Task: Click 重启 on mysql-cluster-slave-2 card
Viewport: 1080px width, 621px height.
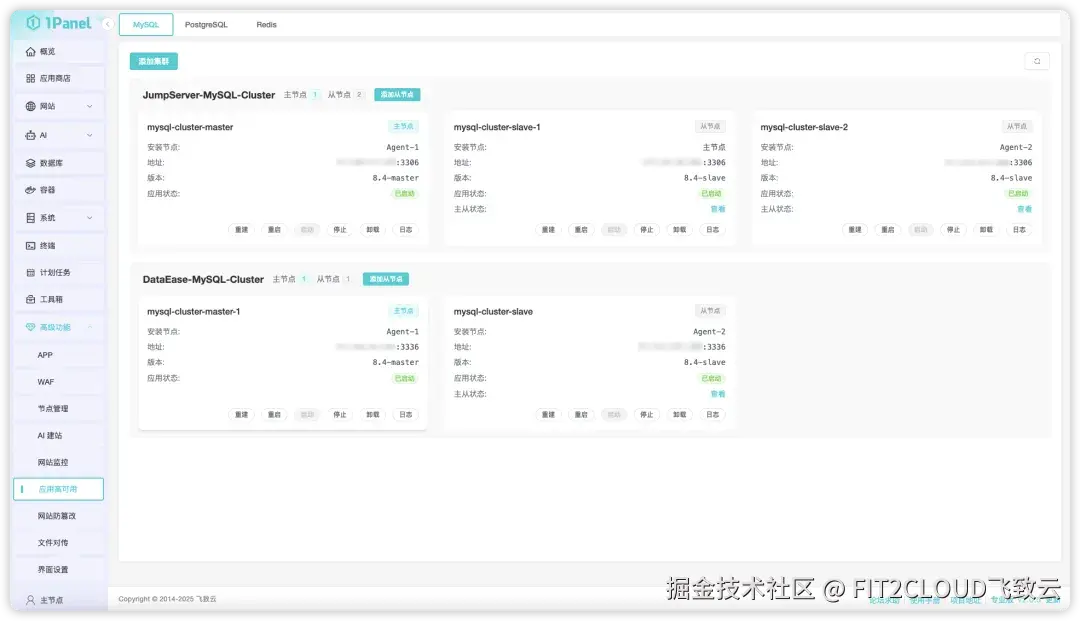Action: pos(888,230)
